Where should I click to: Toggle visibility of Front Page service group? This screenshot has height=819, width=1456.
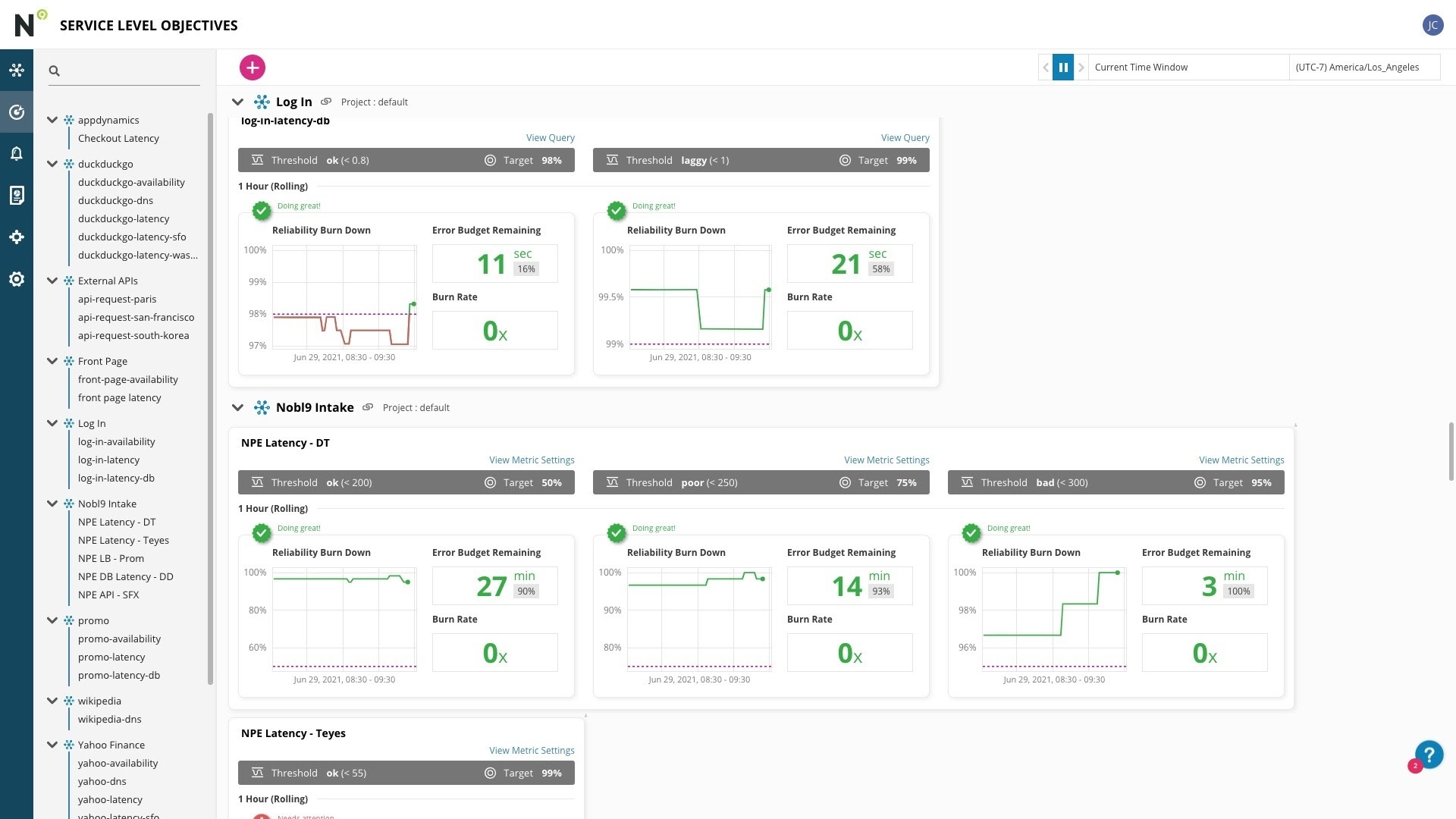pos(51,362)
